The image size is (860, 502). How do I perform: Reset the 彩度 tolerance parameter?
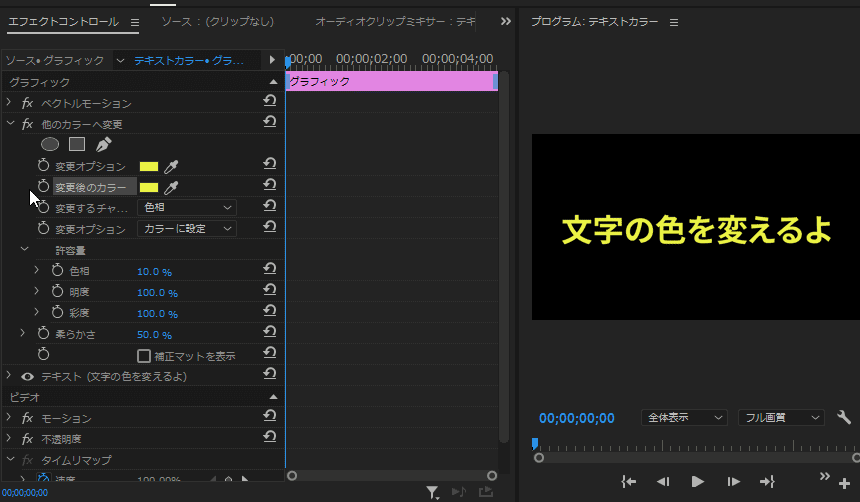tap(269, 311)
